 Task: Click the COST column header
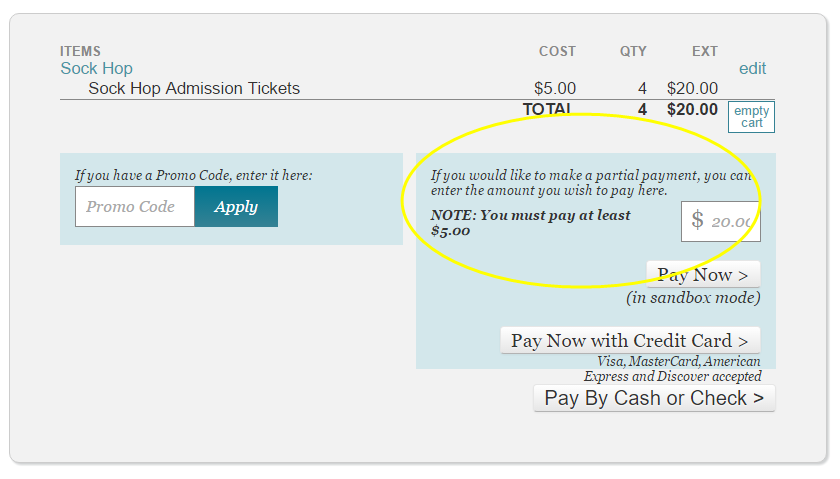coord(557,52)
